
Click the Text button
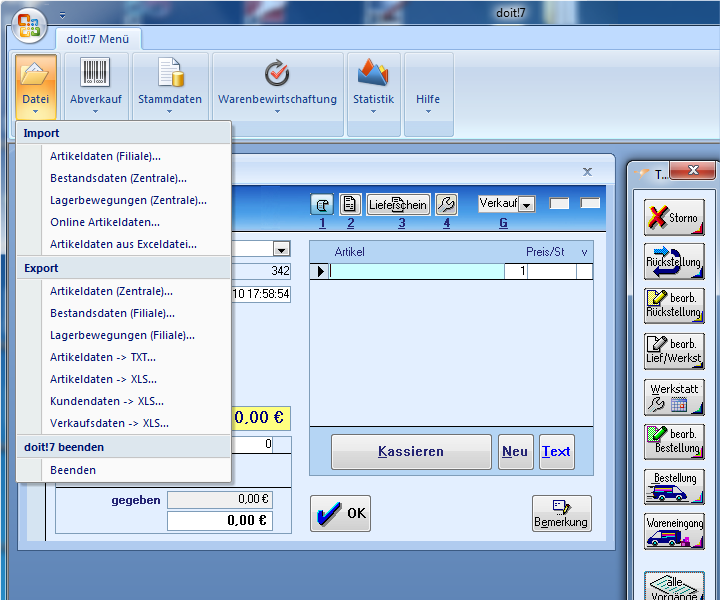(556, 452)
